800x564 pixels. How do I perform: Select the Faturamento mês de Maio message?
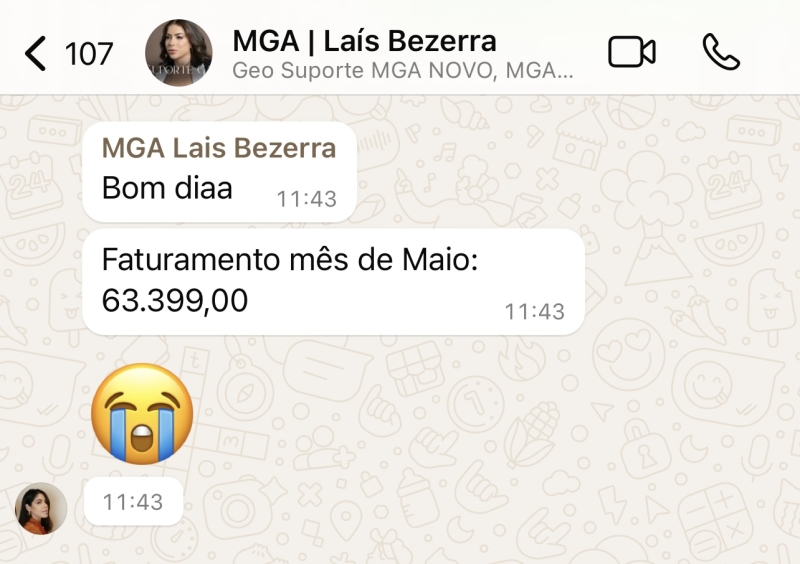pyautogui.click(x=333, y=282)
